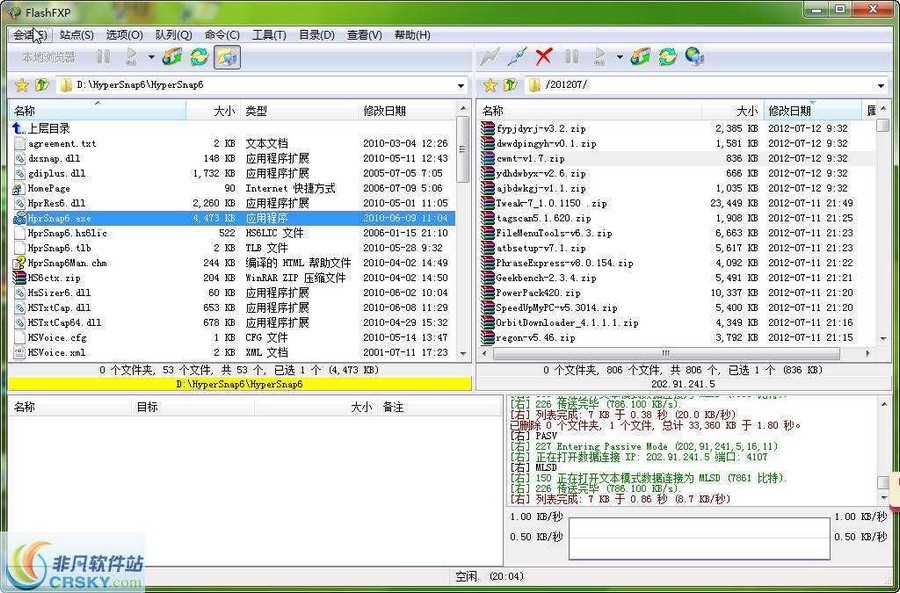The height and width of the screenshot is (593, 900).
Task: Open transfer dropdown arrow in local toolbar
Action: click(151, 57)
